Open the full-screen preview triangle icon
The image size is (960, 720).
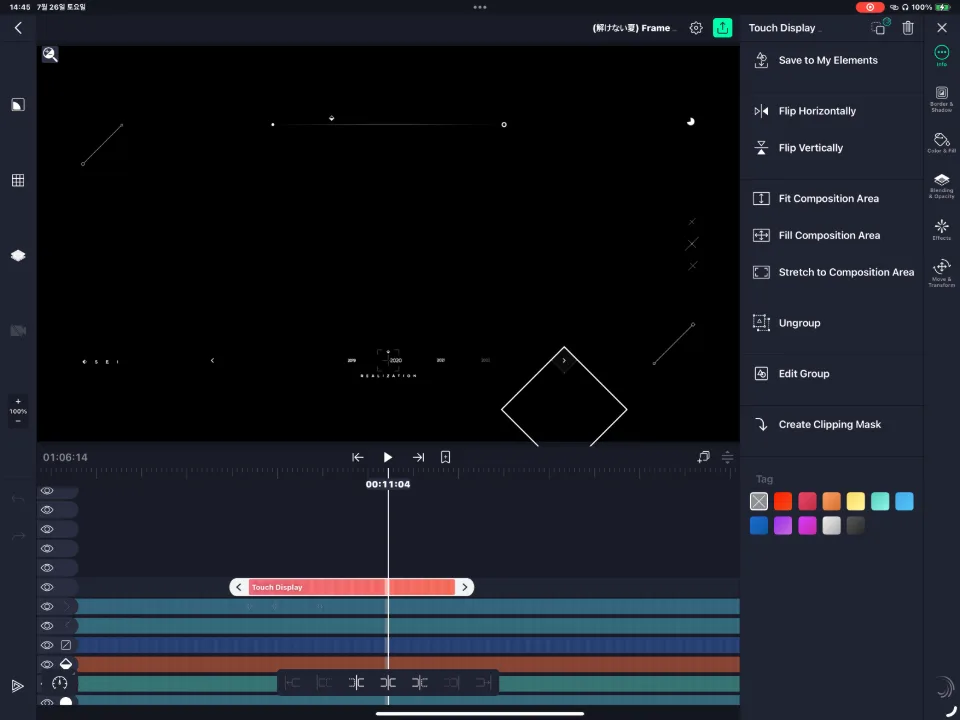pos(18,686)
